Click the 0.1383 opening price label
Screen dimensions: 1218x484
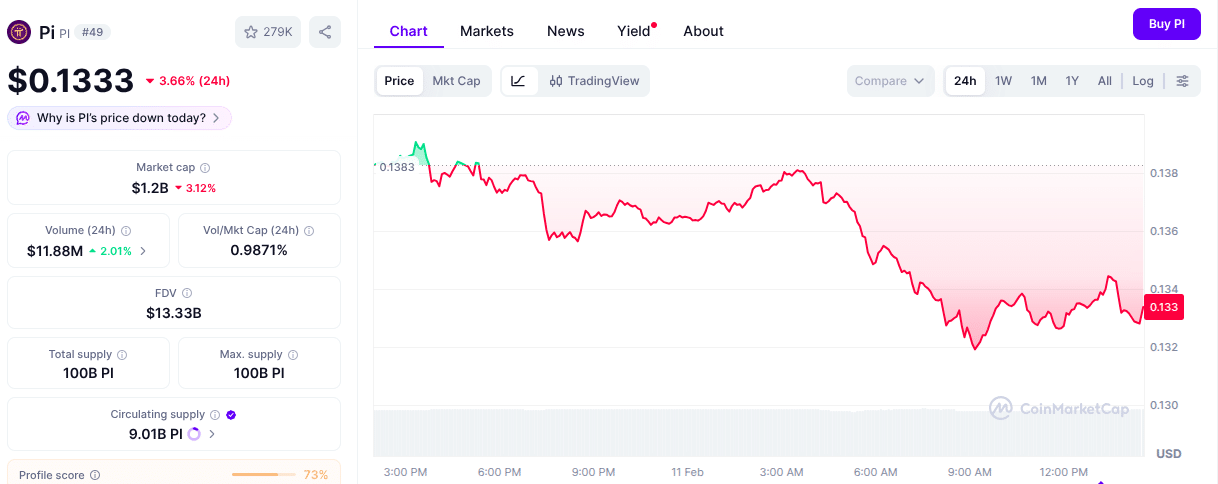396,167
